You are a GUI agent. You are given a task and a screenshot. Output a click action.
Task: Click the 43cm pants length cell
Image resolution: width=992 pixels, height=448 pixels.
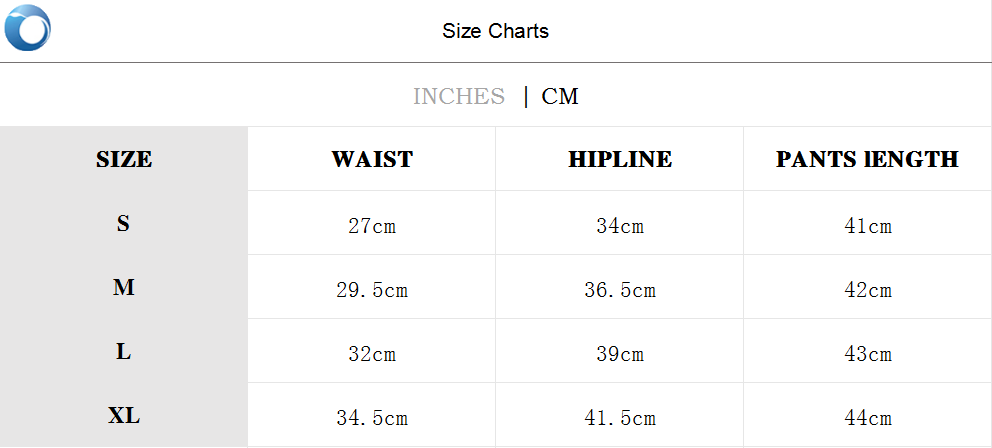pos(867,354)
